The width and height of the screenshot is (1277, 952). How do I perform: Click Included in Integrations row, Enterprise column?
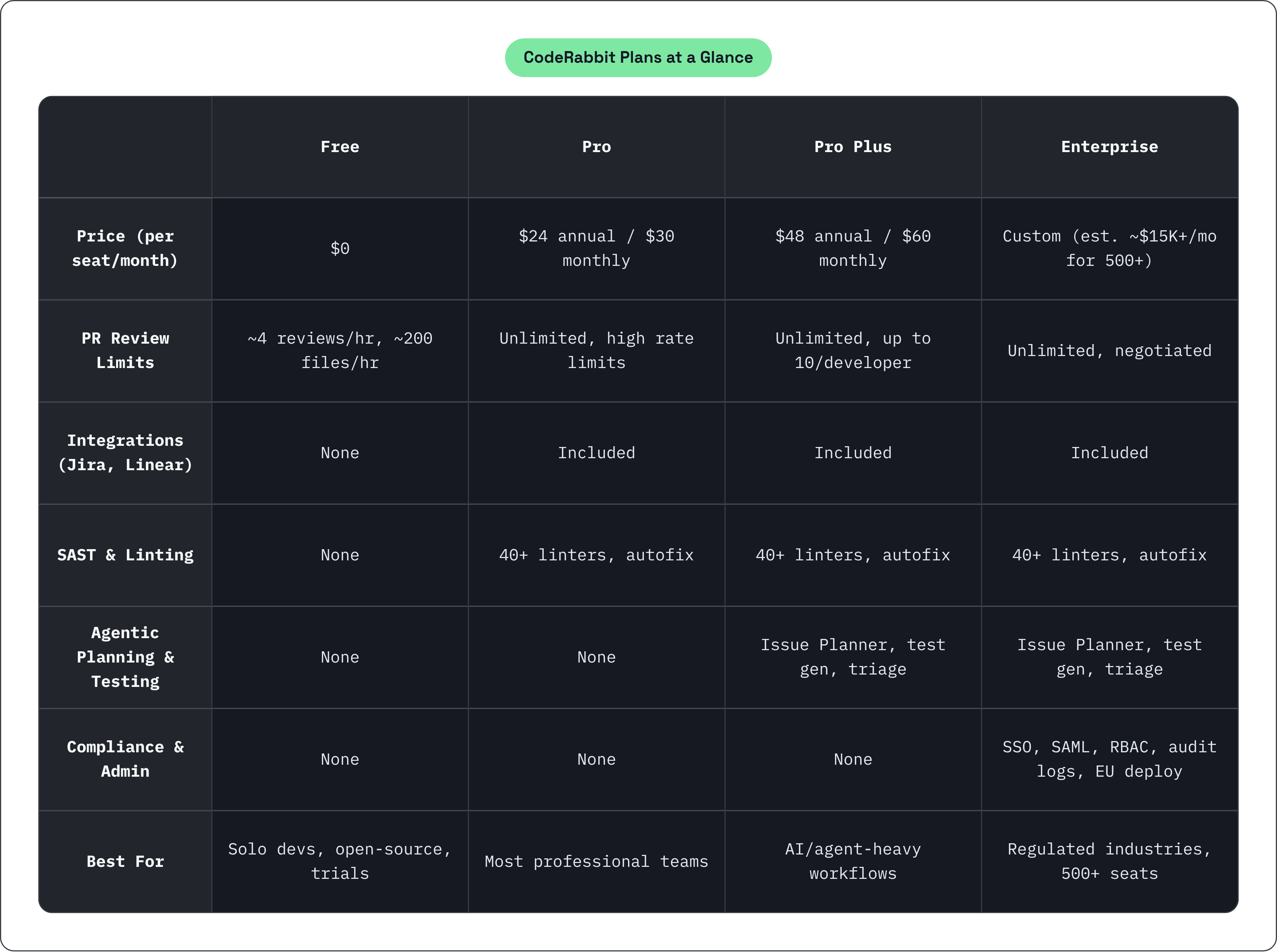[1109, 453]
